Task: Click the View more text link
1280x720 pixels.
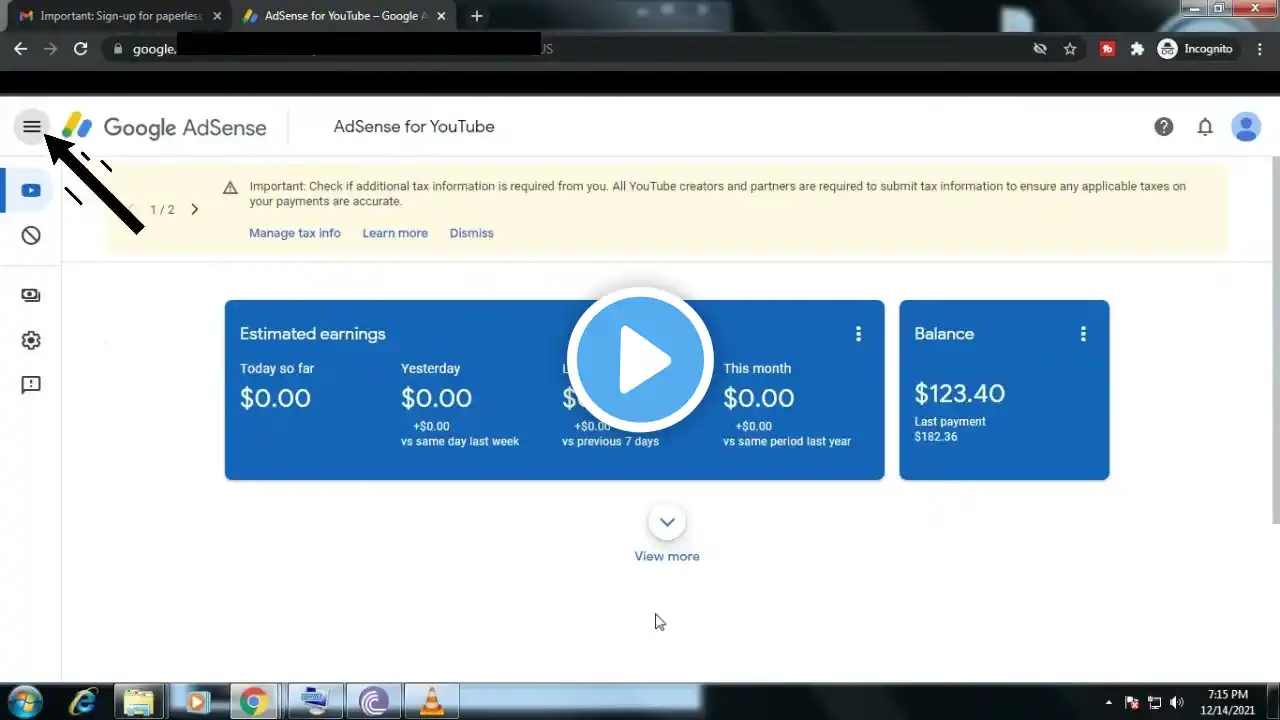Action: [667, 556]
